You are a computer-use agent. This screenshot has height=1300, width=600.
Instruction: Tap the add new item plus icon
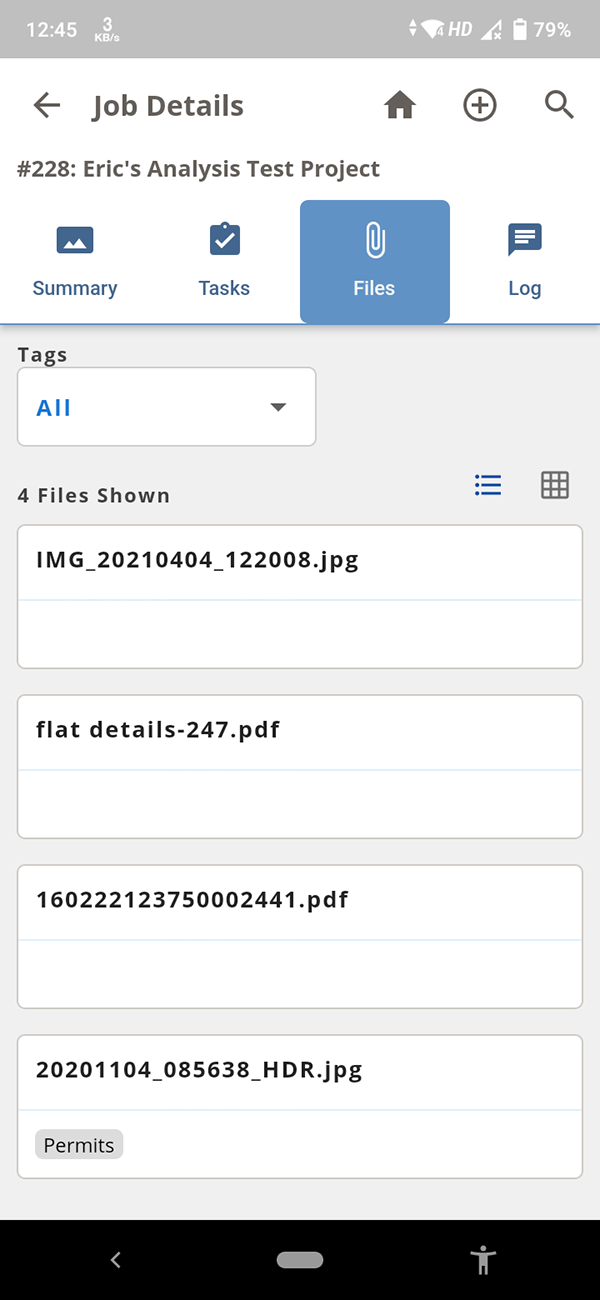click(479, 105)
